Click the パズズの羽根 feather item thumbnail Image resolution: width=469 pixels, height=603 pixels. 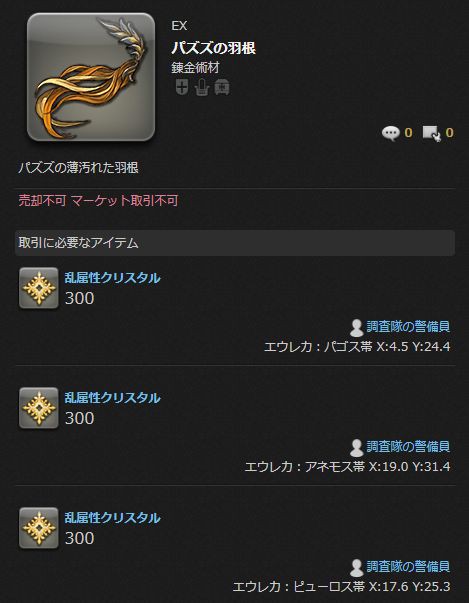click(91, 77)
